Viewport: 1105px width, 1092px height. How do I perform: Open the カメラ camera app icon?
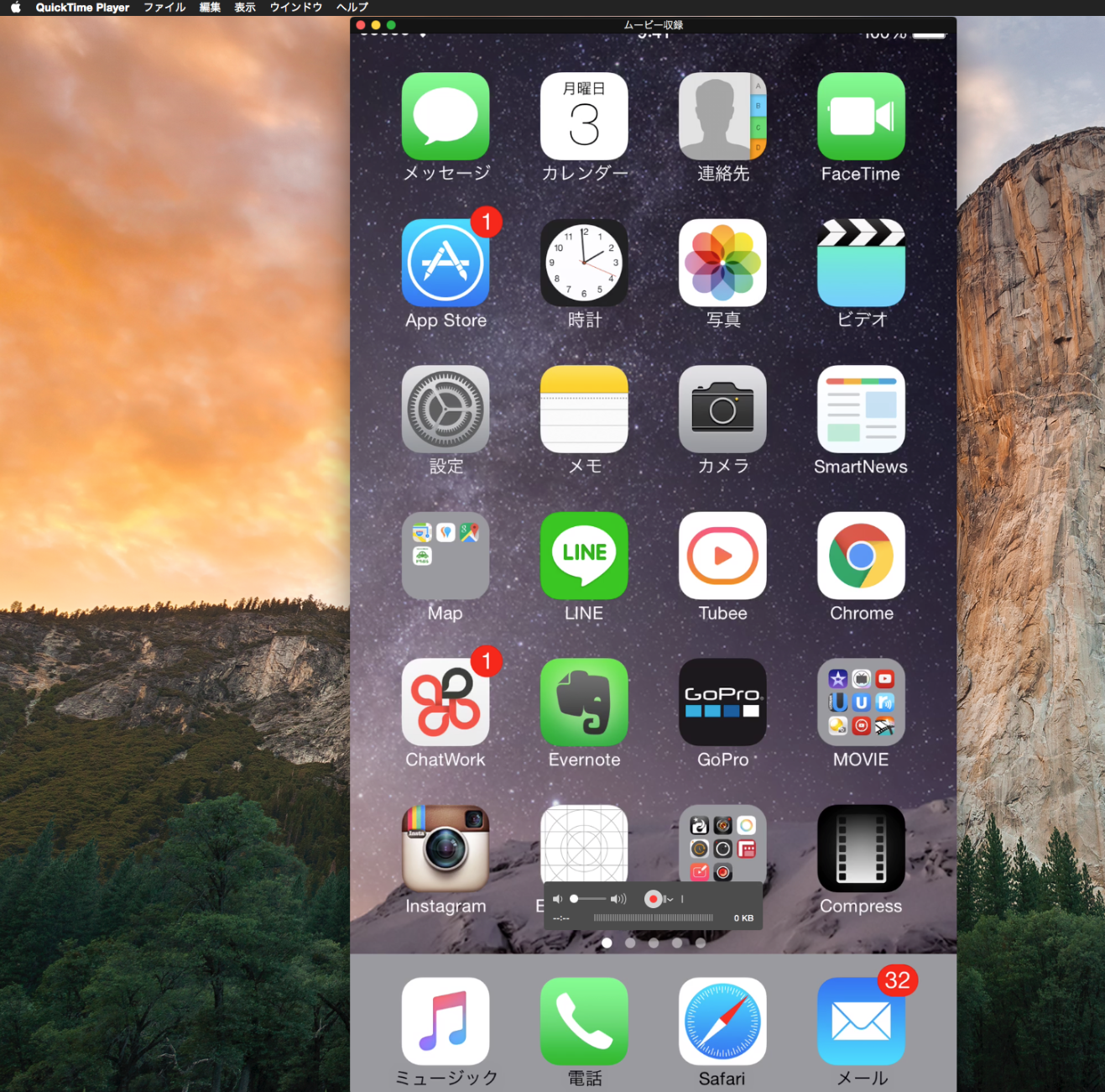click(x=722, y=409)
